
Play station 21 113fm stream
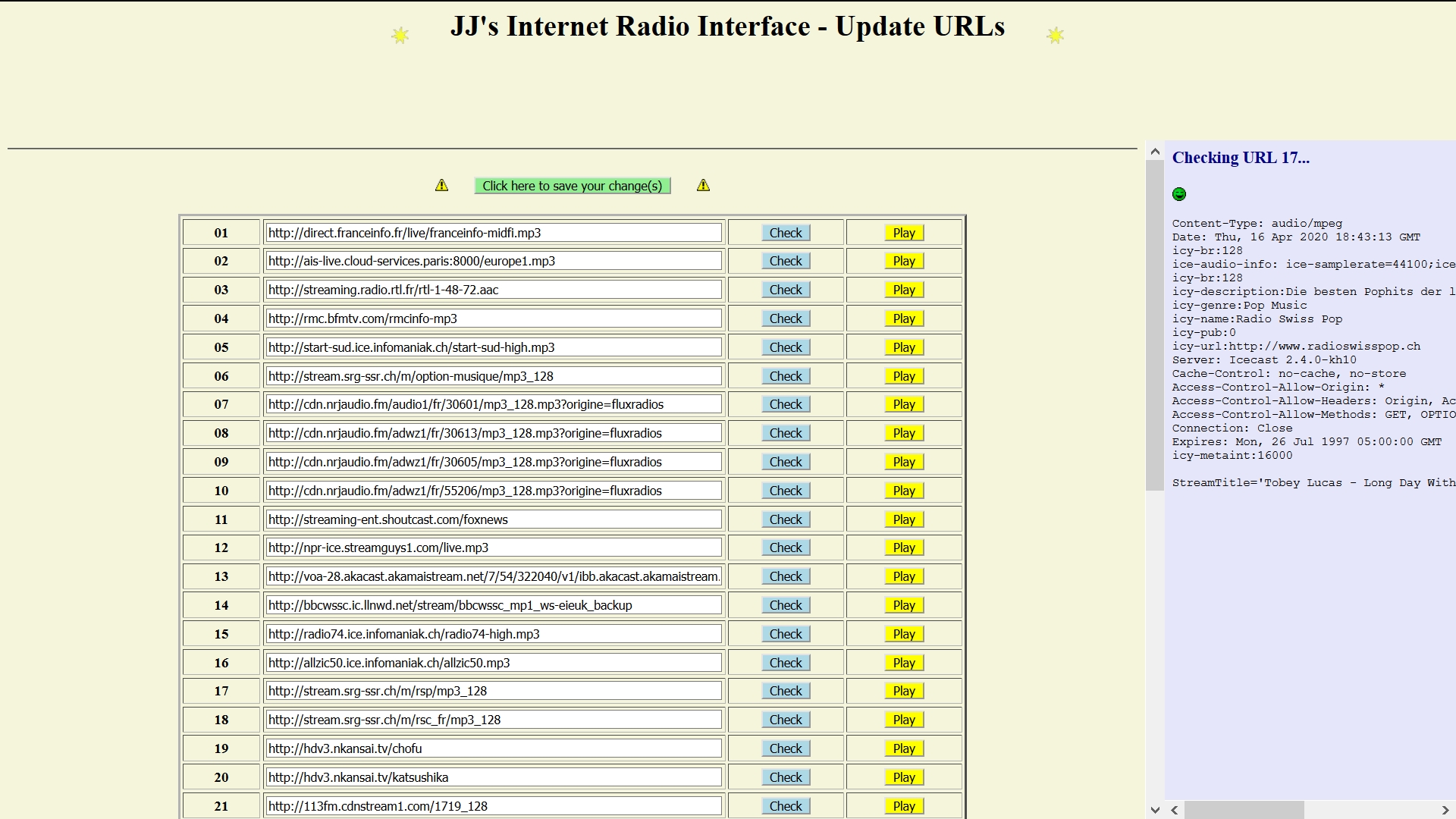click(x=904, y=806)
